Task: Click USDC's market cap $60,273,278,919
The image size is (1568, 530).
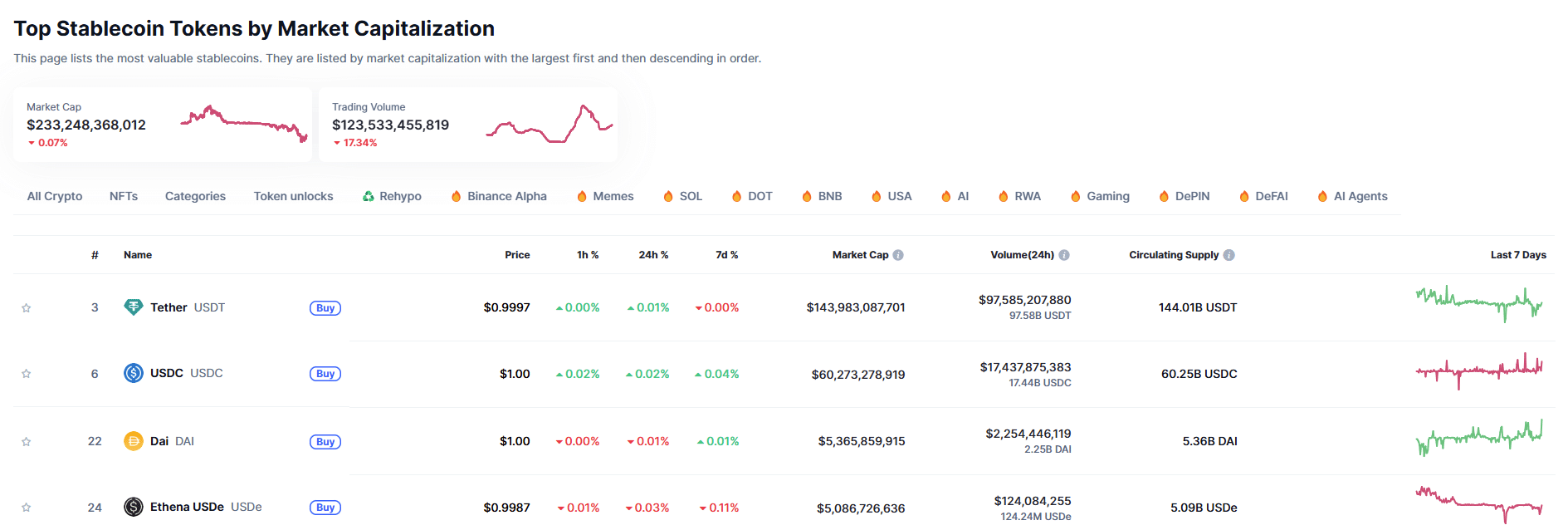Action: (858, 375)
